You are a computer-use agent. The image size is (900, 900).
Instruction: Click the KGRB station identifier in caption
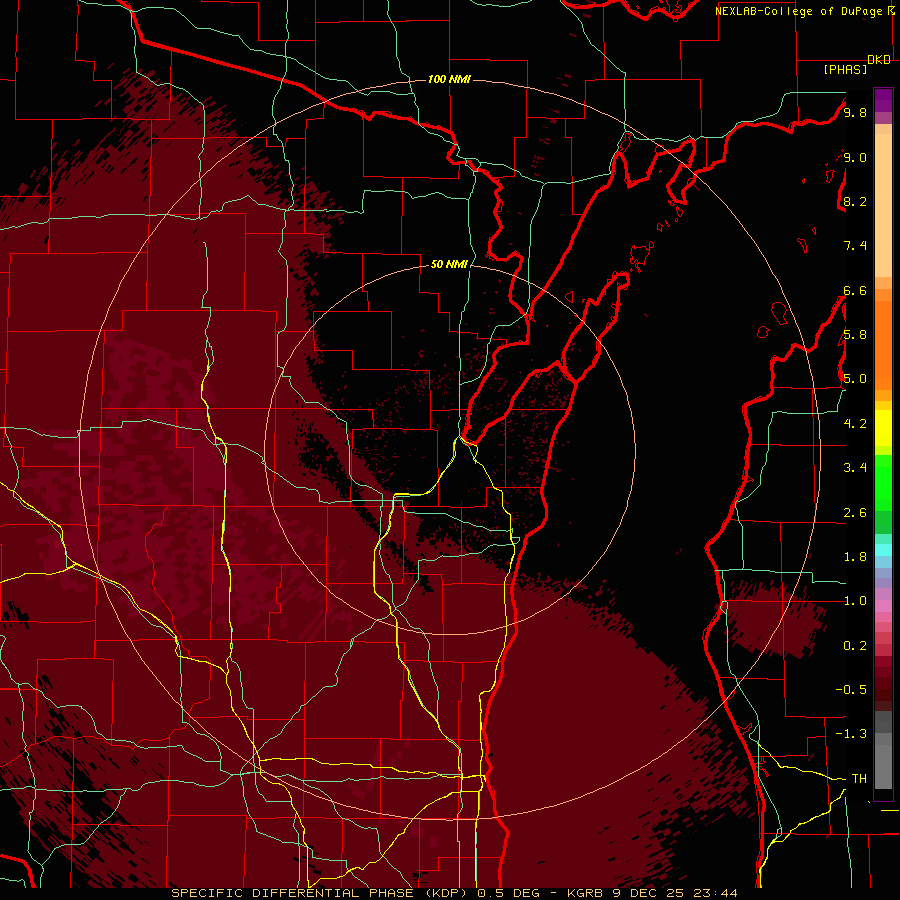[x=586, y=893]
